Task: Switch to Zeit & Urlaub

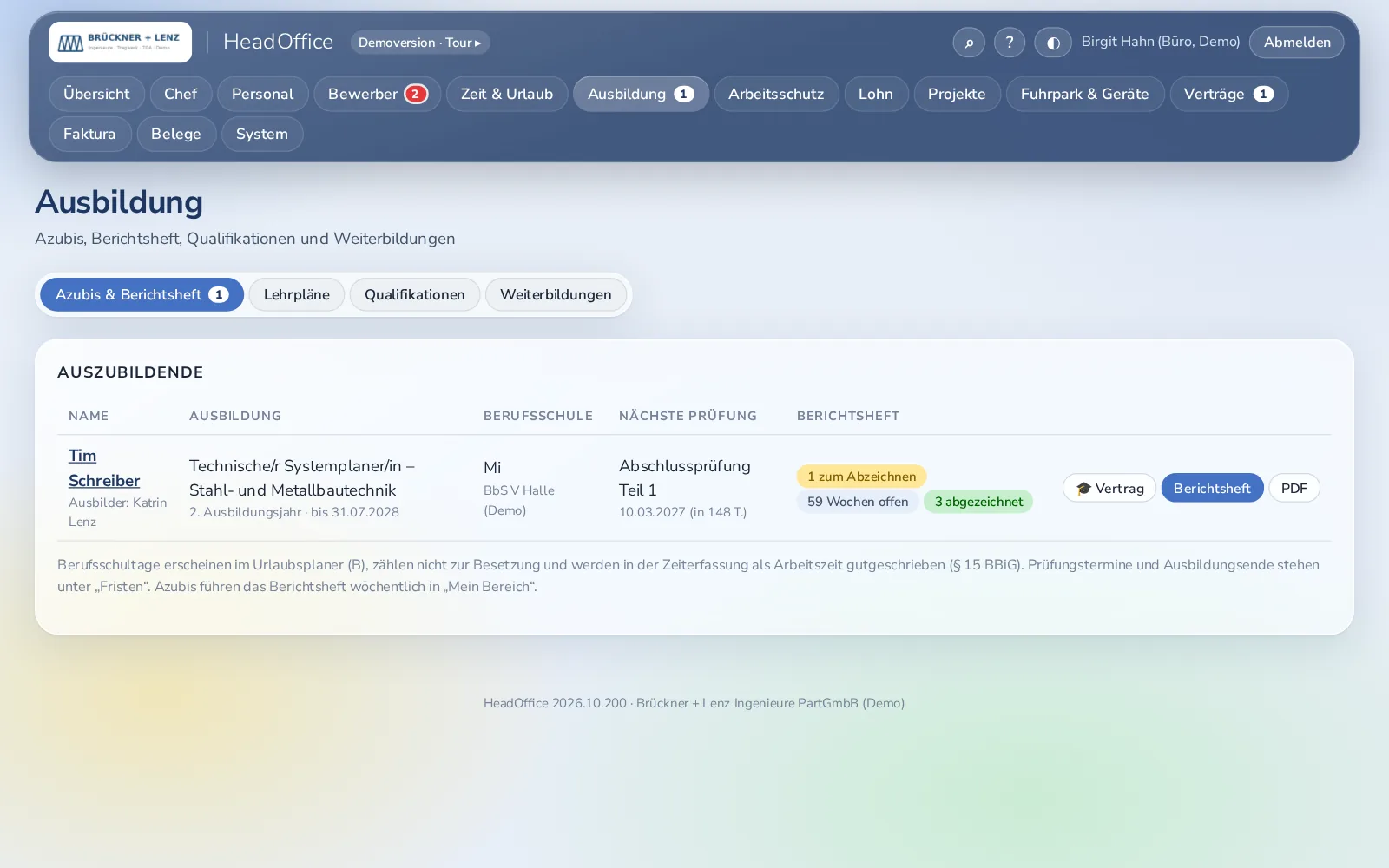Action: tap(507, 94)
